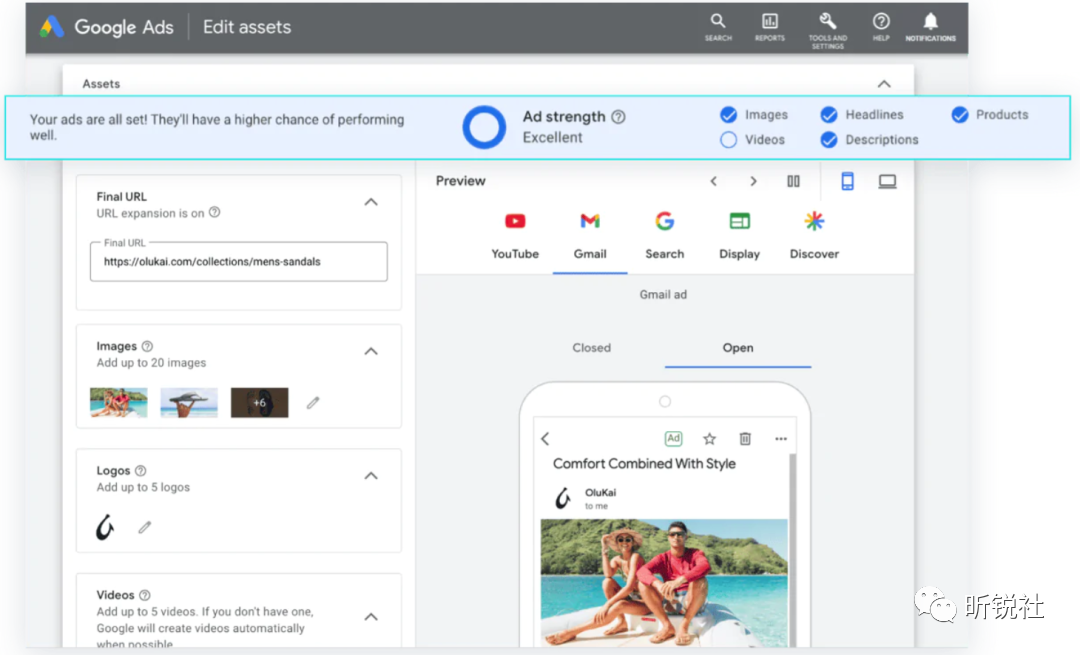Click the OluKai logo in ad preview

[563, 498]
